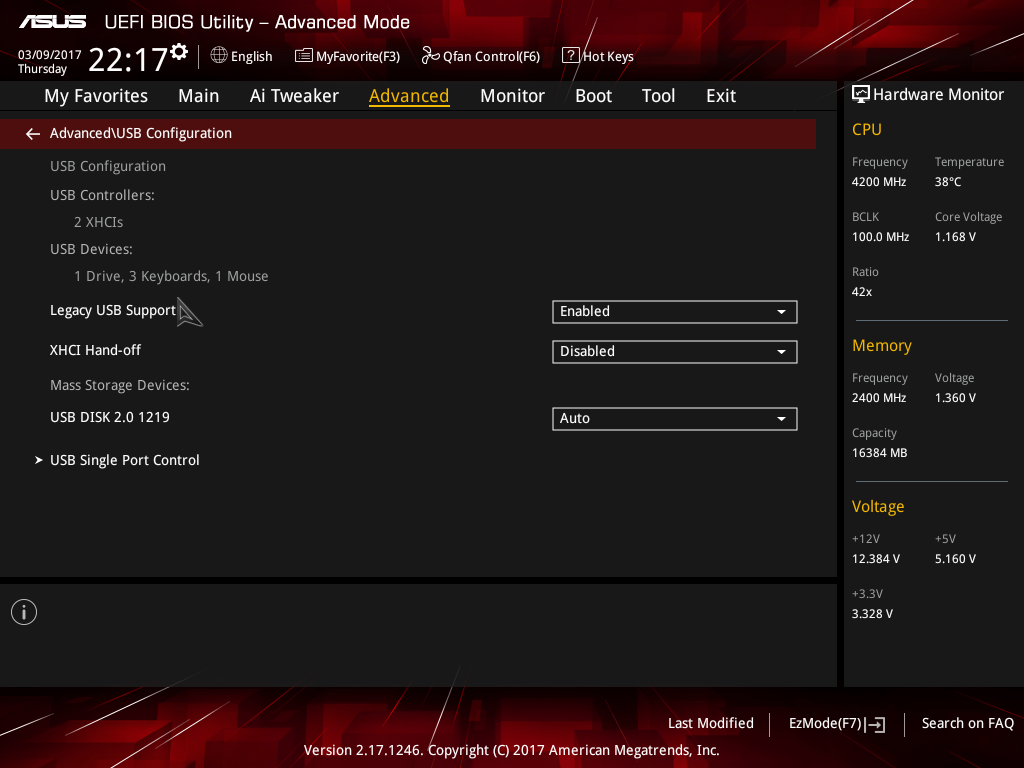Switch to the Monitor tab
The image size is (1024, 768).
[512, 96]
